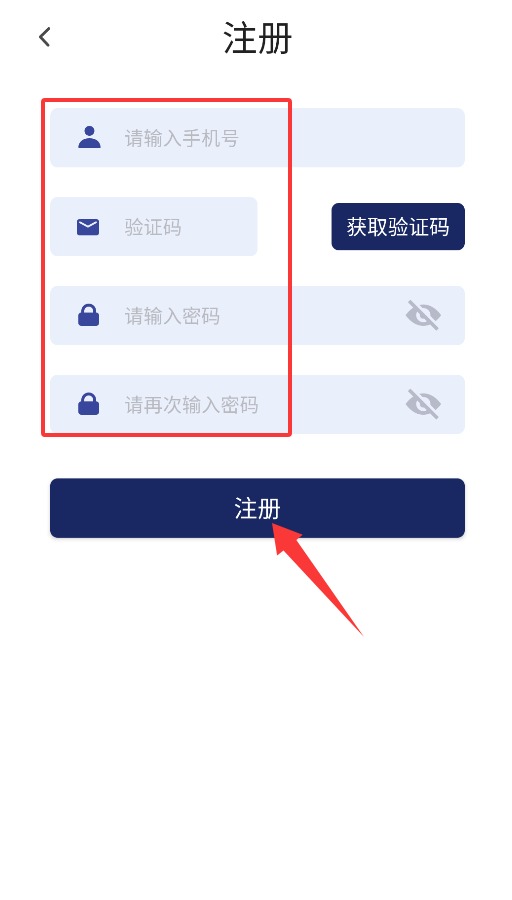Click the lock icon beside 请再次输入密码
This screenshot has width=512, height=900.
click(x=88, y=404)
